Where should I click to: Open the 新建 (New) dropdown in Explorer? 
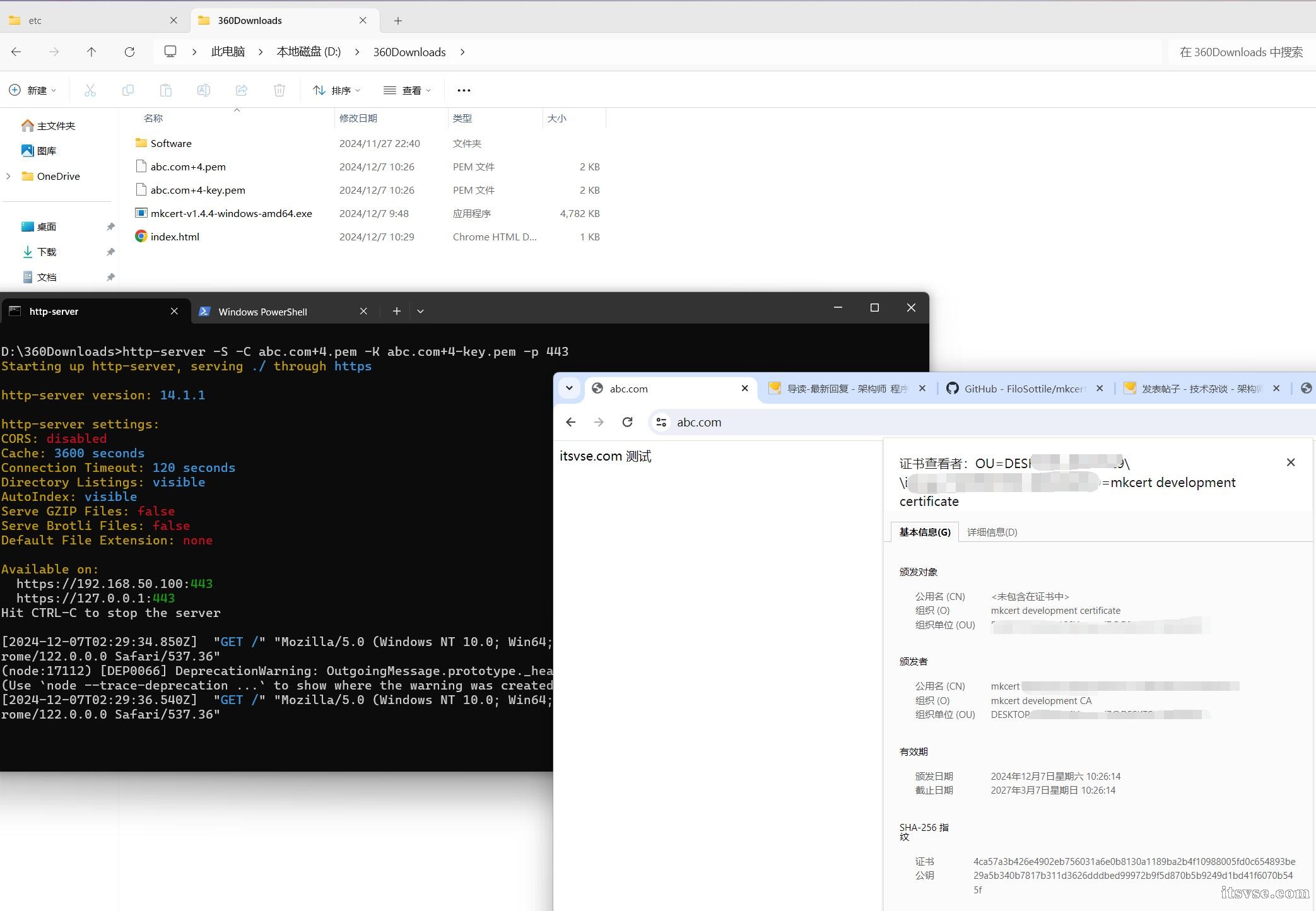(33, 90)
